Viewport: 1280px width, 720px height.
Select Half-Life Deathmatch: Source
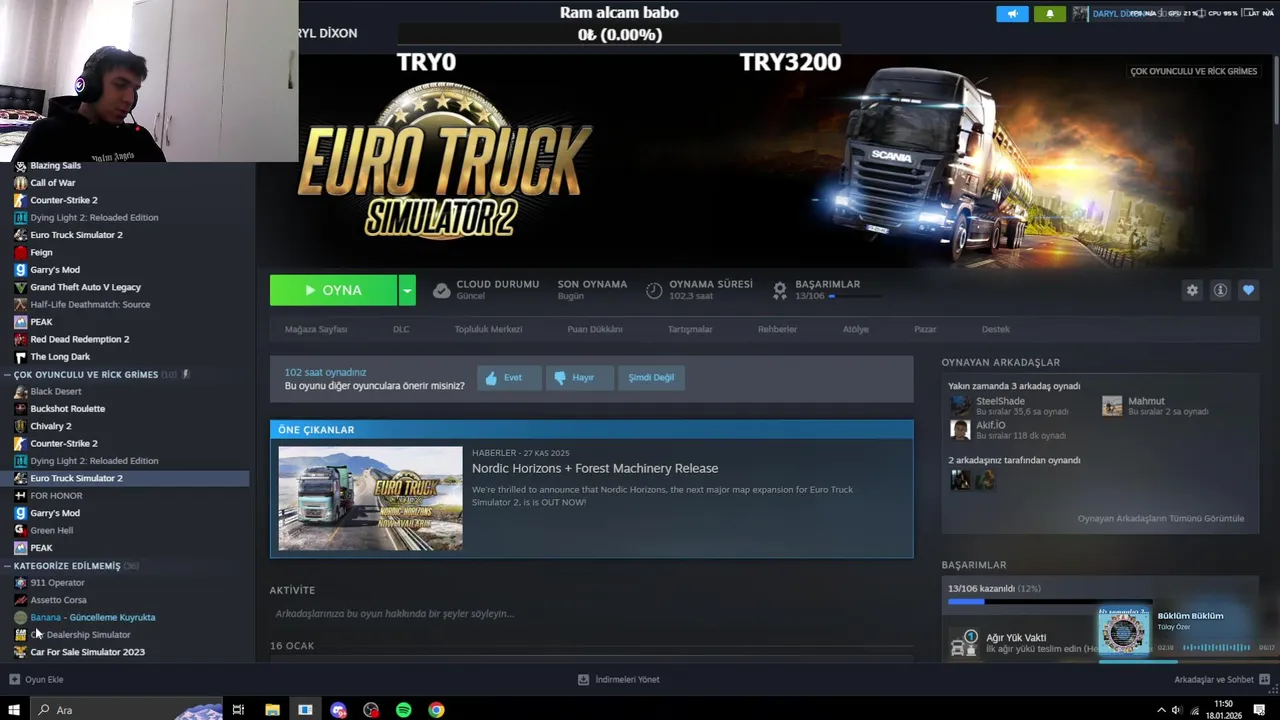[90, 304]
